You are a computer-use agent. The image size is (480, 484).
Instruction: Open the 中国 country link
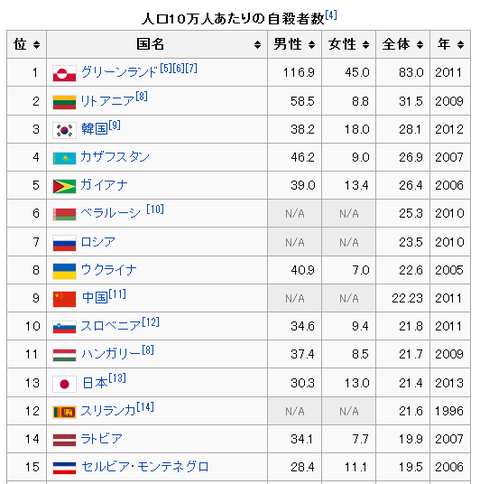click(x=95, y=298)
